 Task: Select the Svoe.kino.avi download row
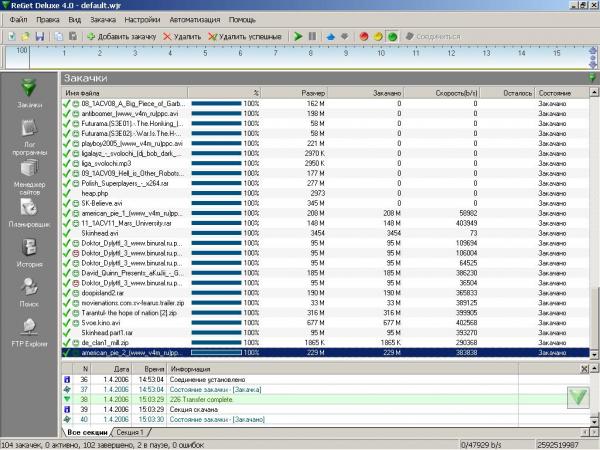pos(325,323)
